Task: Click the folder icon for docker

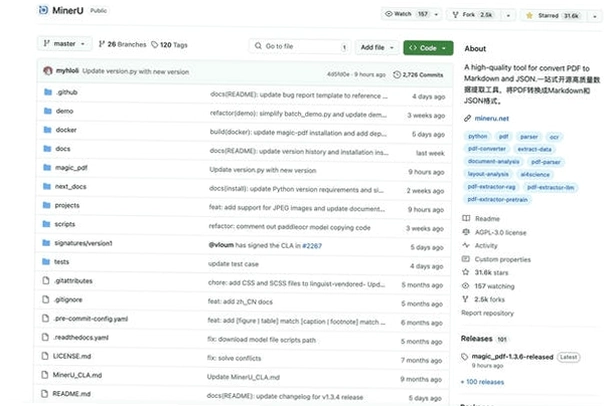Action: click(x=47, y=130)
